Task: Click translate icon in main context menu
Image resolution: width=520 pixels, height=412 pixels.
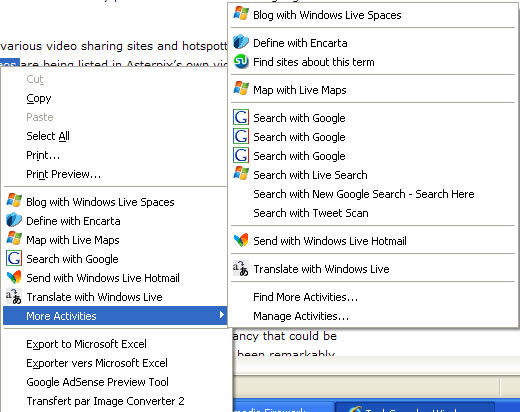Action: (x=14, y=296)
